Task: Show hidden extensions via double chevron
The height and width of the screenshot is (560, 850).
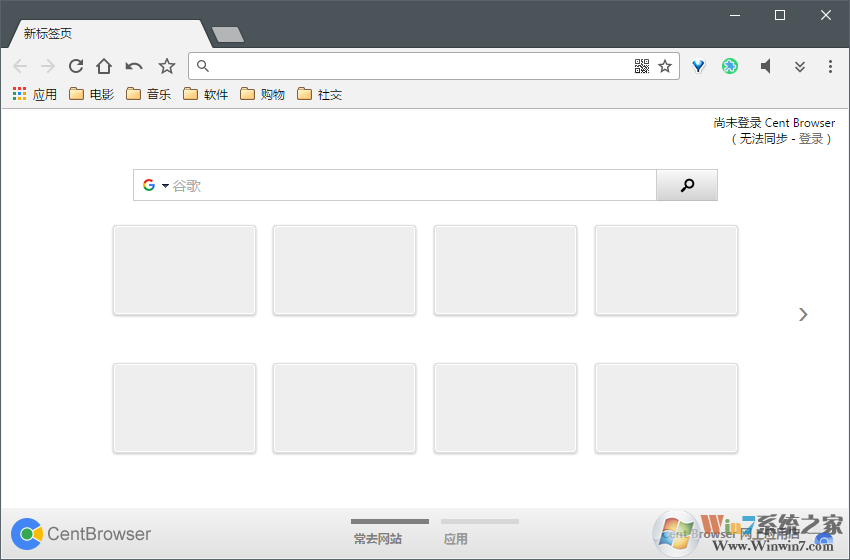Action: point(800,66)
